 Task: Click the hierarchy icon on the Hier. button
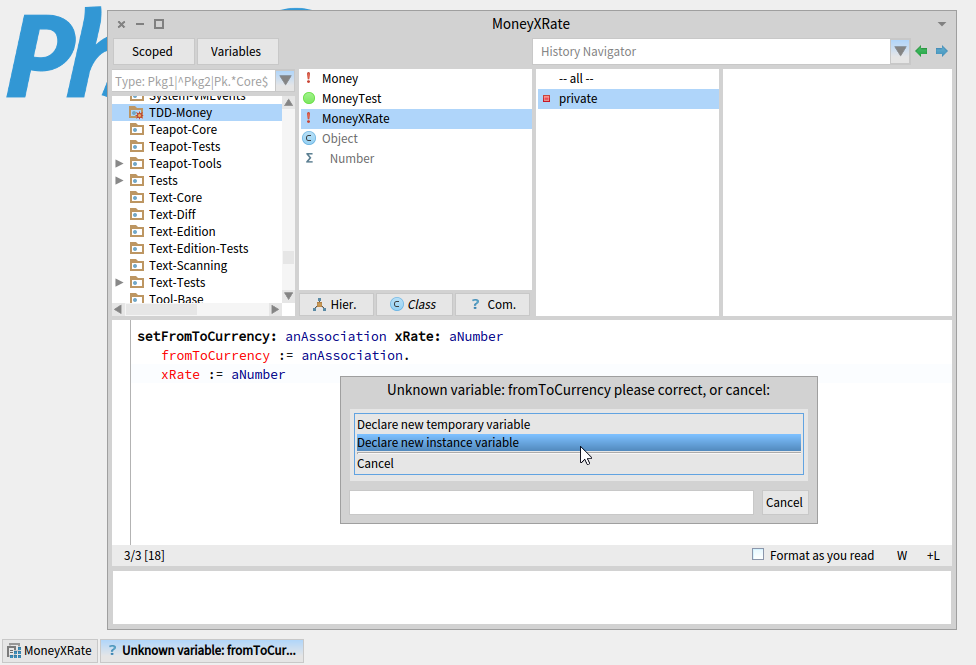click(319, 304)
